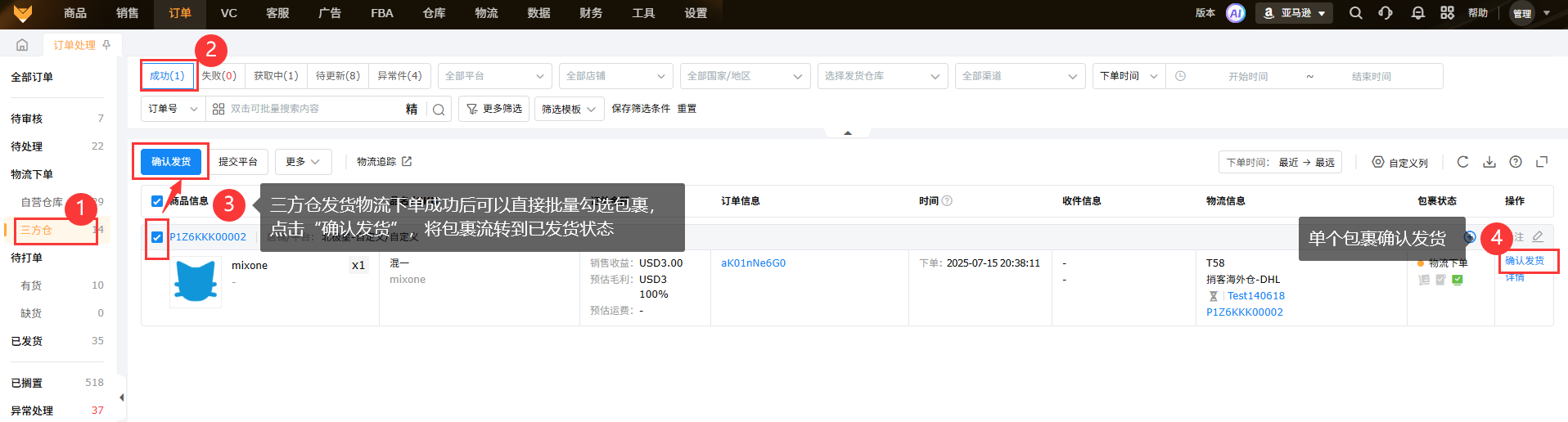Screen dimensions: 1568x422
Task: Toggle the select-all checkbox in table header
Action: coord(157,201)
